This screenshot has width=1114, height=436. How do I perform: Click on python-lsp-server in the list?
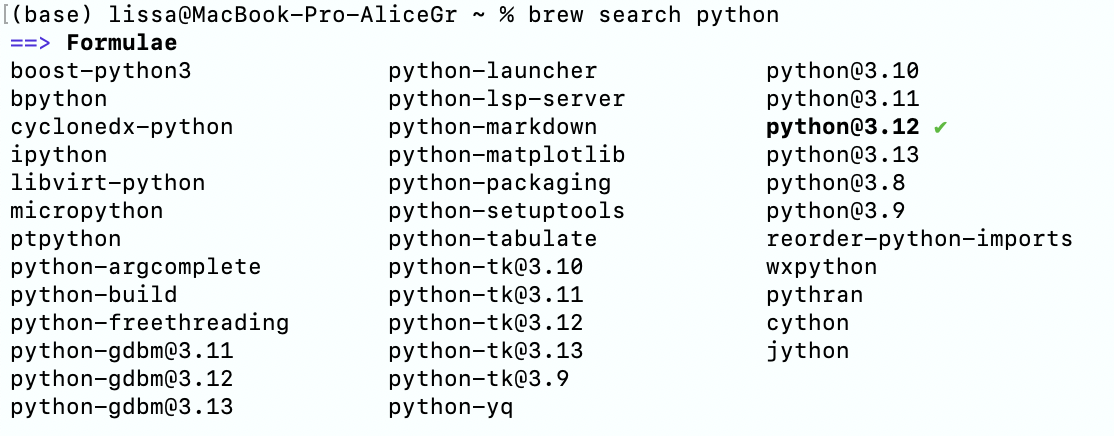[507, 99]
